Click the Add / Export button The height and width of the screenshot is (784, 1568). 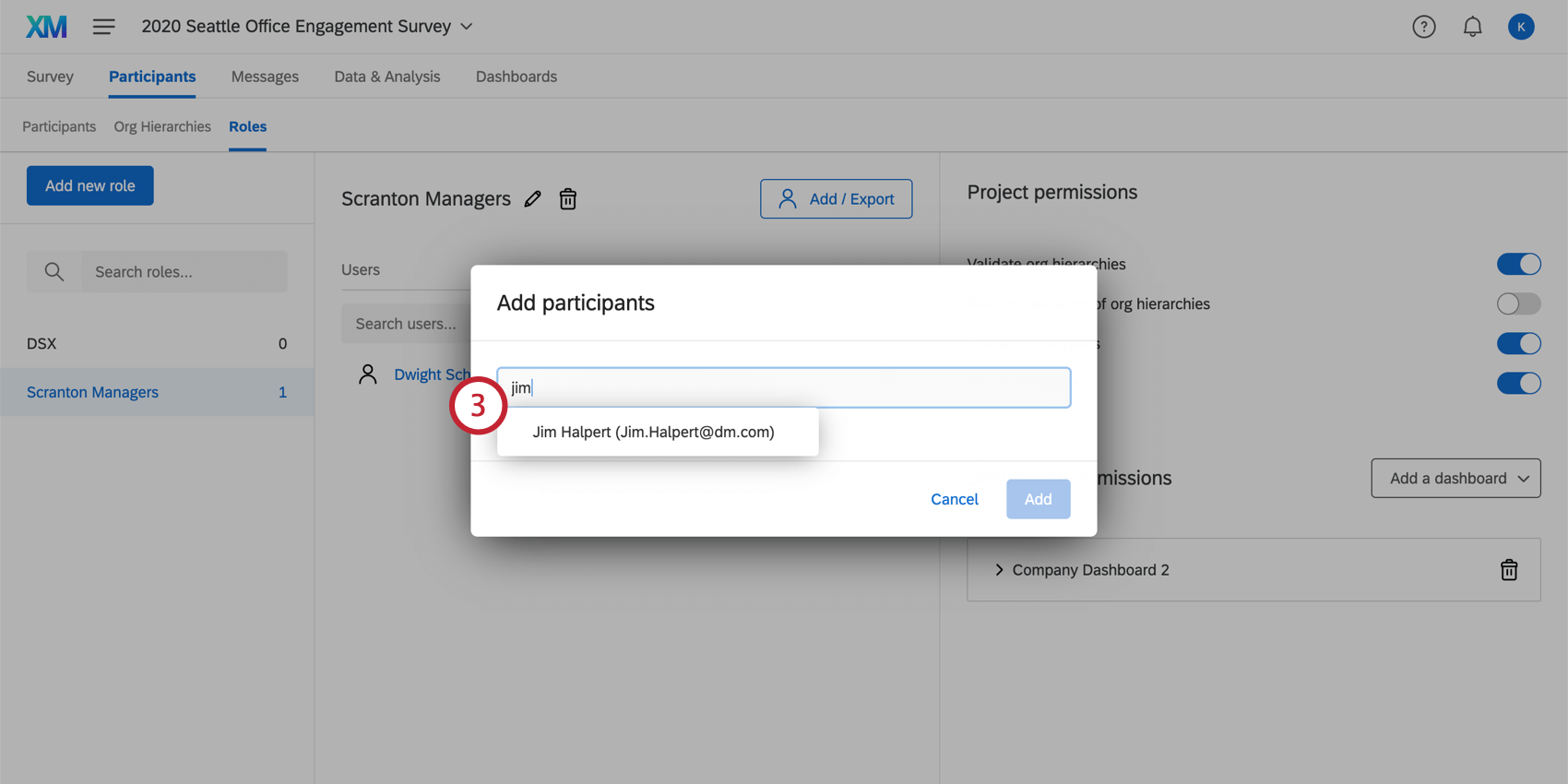click(836, 198)
